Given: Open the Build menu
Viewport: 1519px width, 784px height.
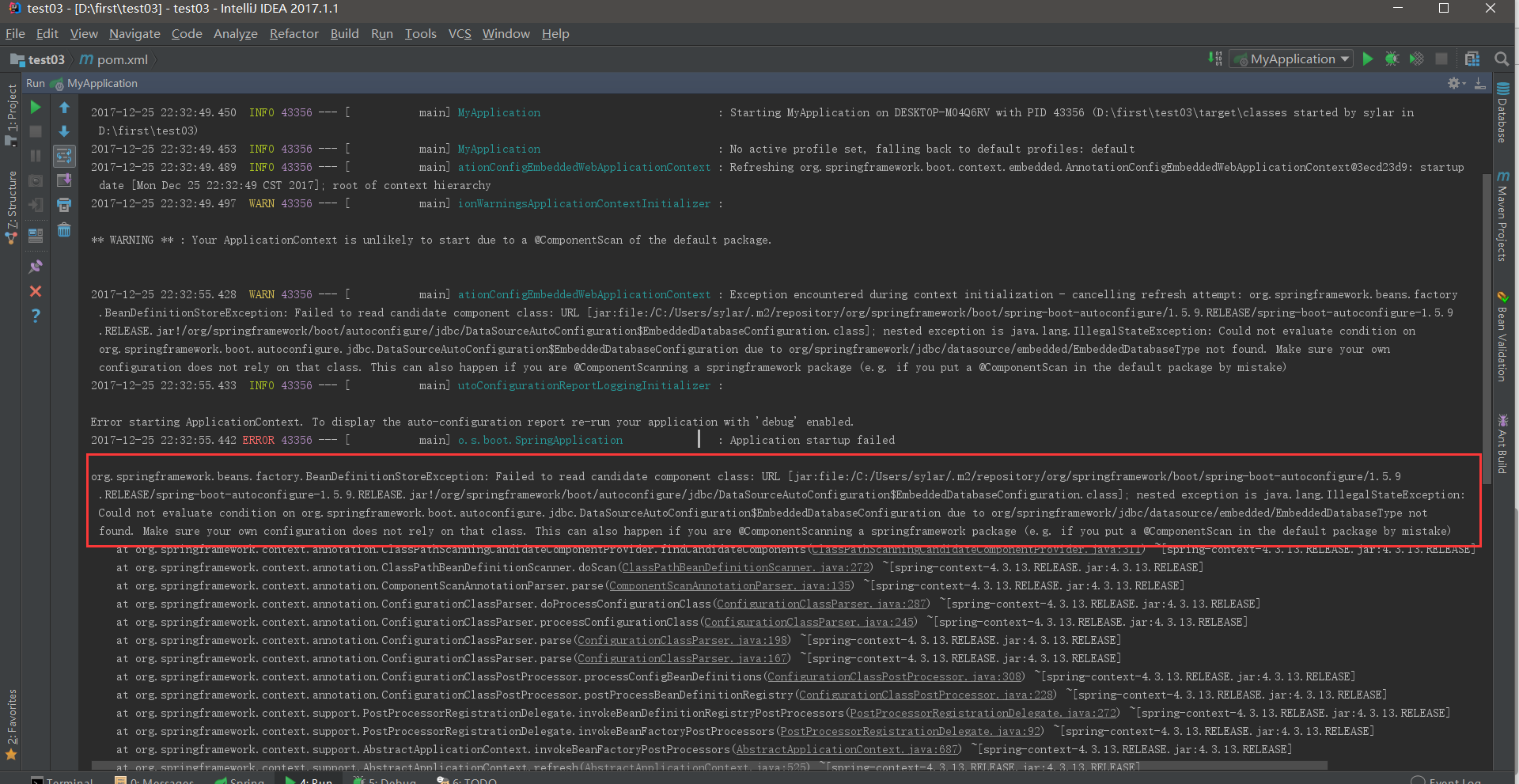Looking at the screenshot, I should point(344,33).
